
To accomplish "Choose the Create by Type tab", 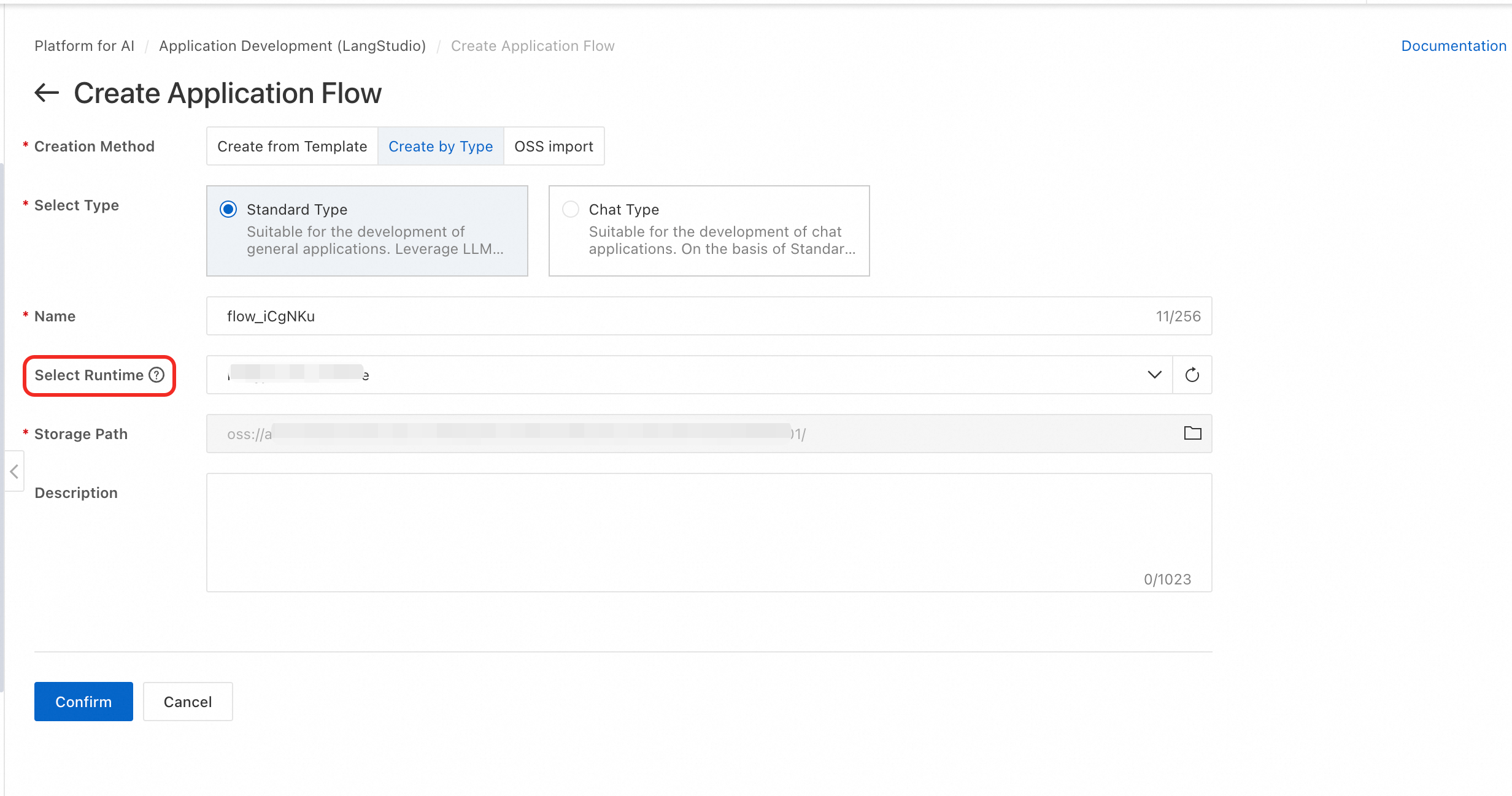I will click(441, 147).
